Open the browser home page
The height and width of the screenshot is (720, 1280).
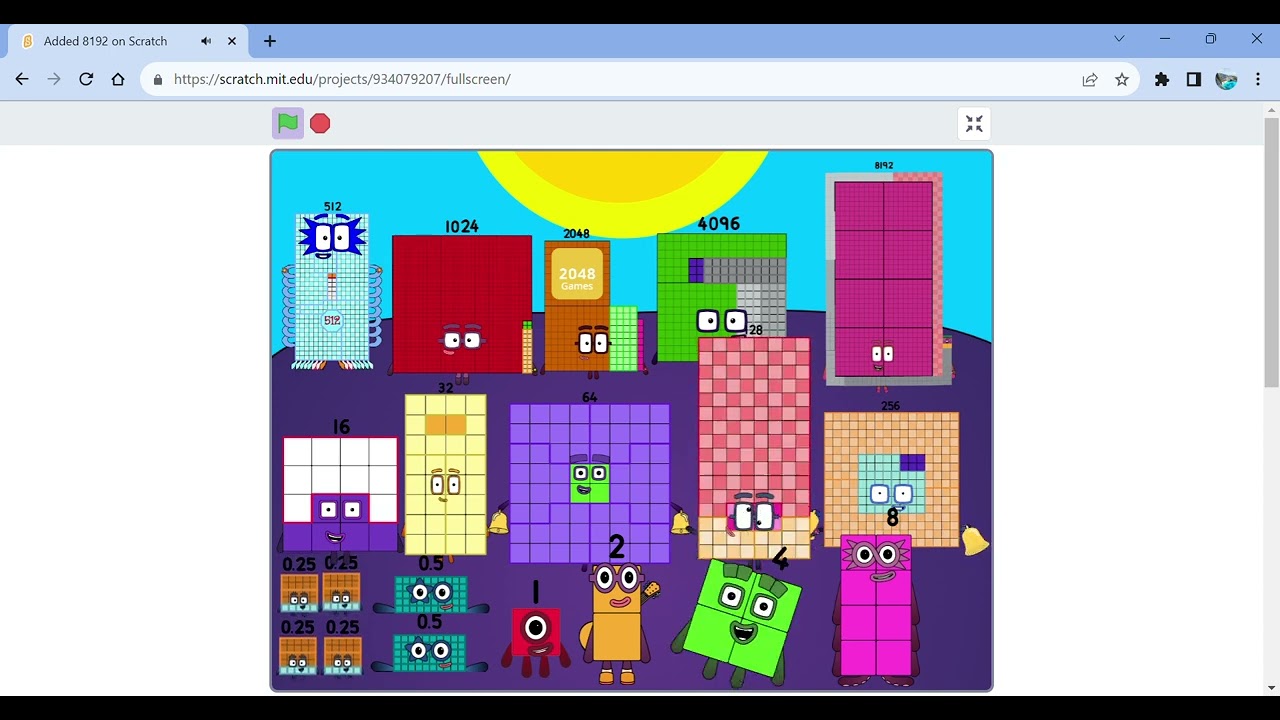[x=118, y=79]
